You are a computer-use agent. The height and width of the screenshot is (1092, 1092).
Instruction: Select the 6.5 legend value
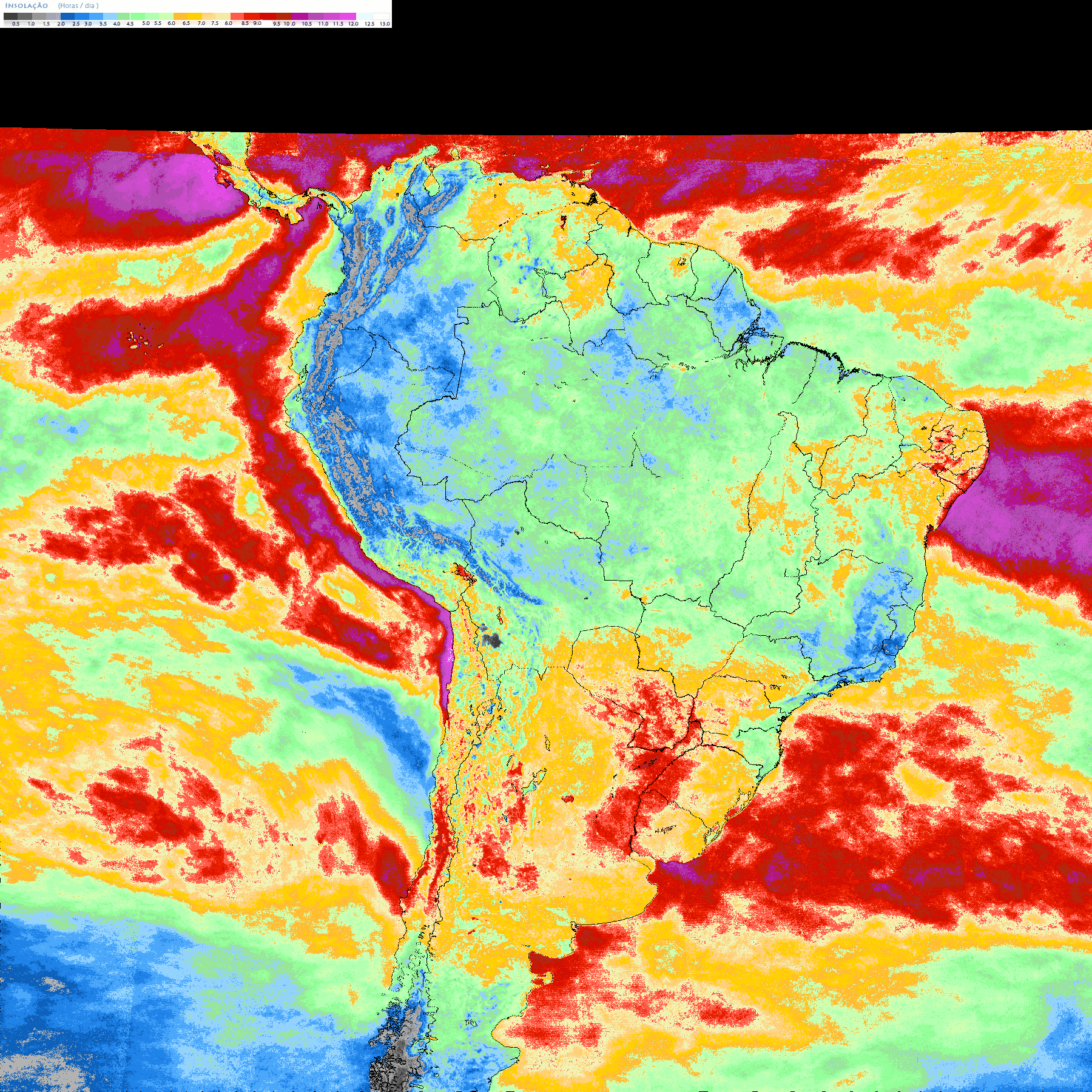[186, 23]
